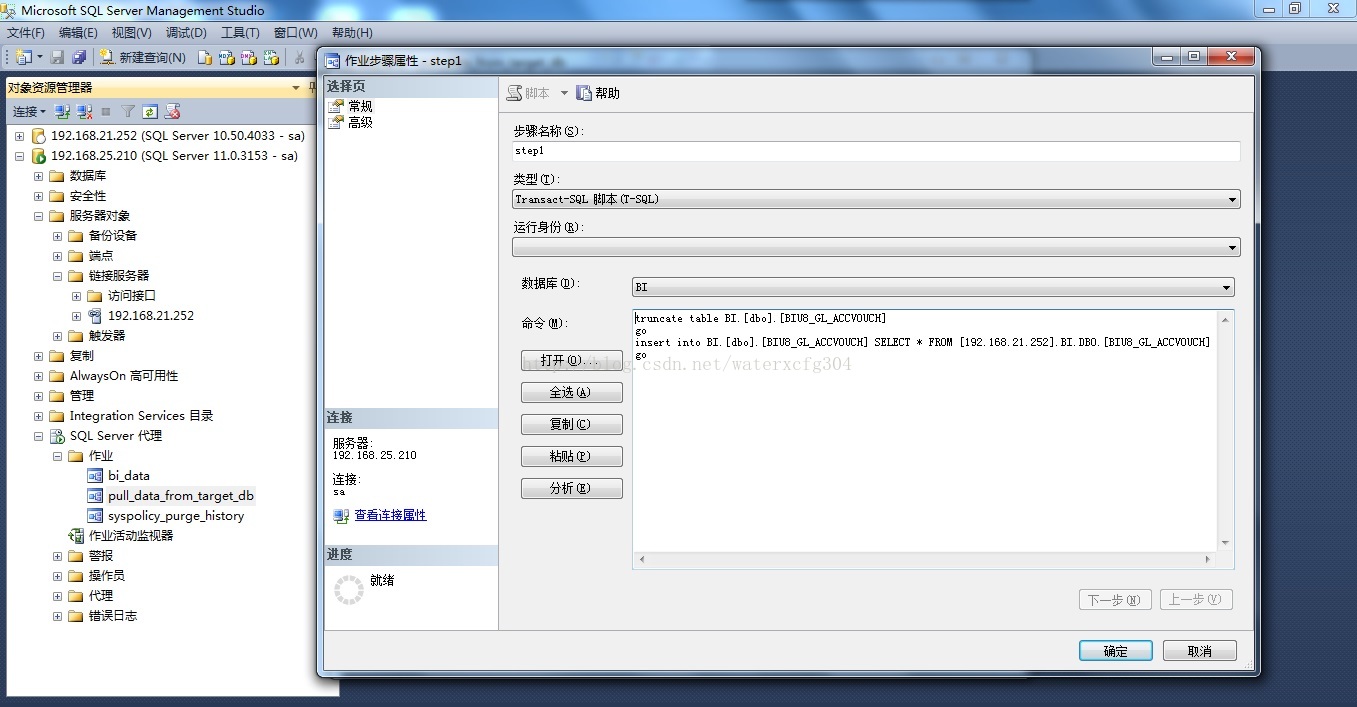Open the 类型 Transact-SQL combo box
Screen dimensions: 1357x707
(876, 199)
